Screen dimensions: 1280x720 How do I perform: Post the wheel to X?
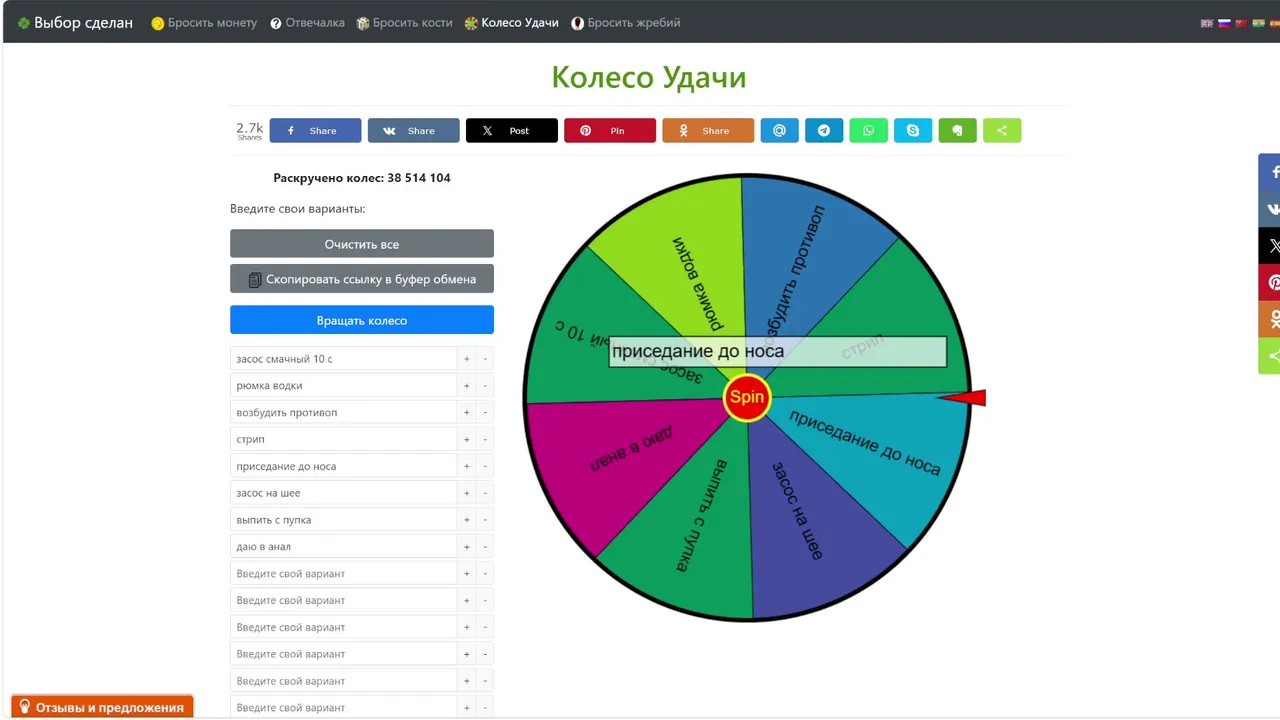(x=511, y=130)
